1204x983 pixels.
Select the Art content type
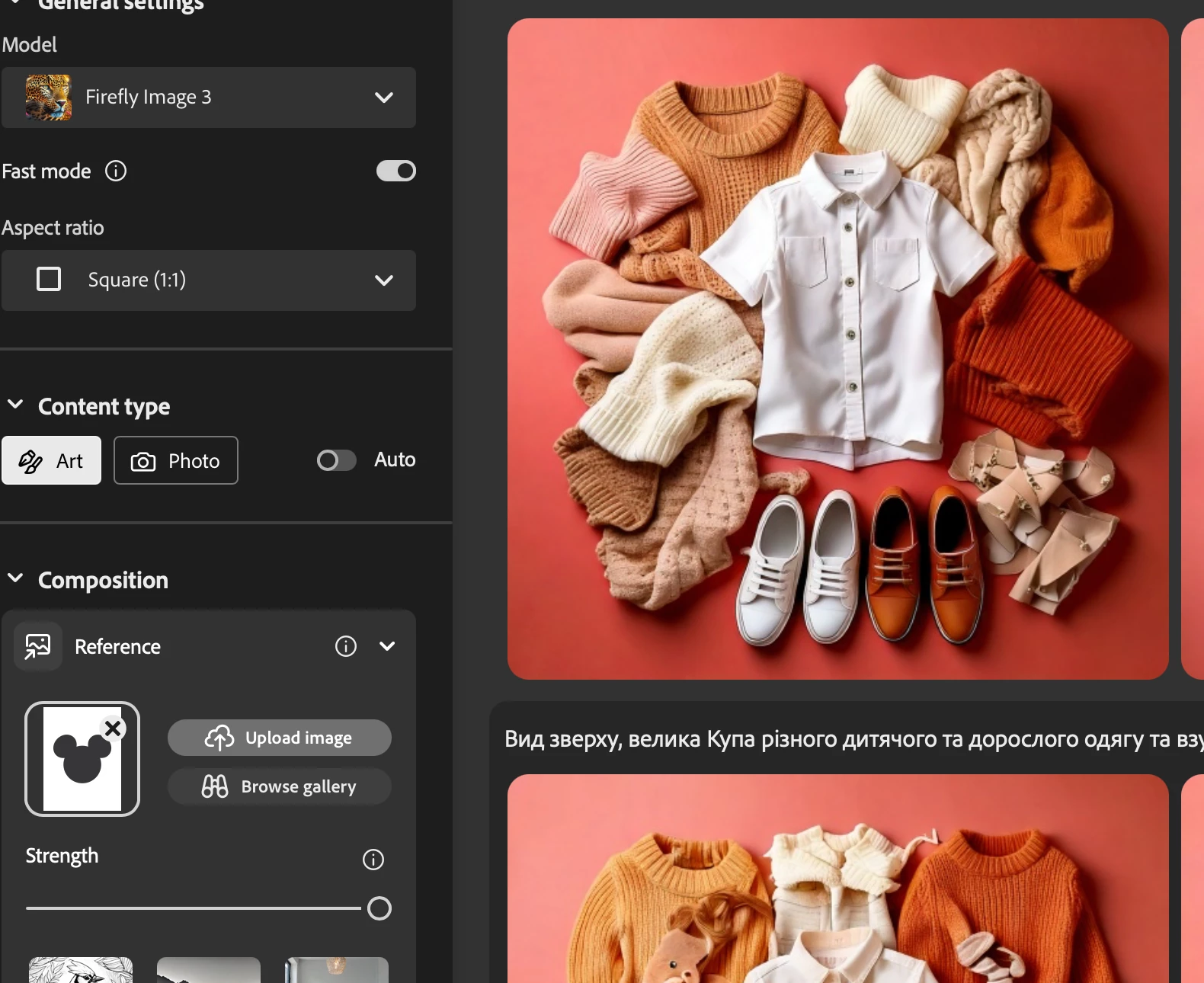[51, 460]
